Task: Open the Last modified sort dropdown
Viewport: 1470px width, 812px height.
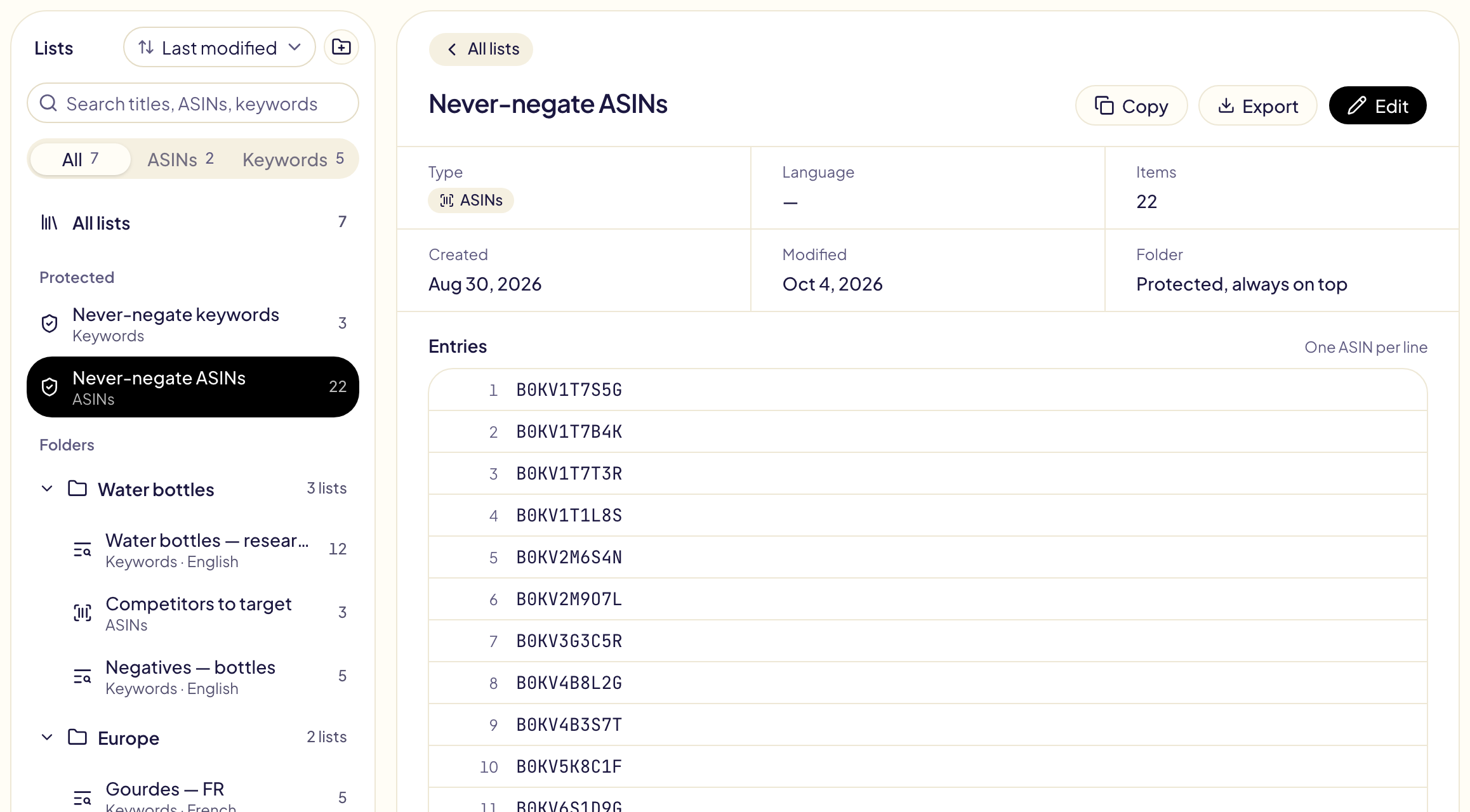Action: click(220, 47)
